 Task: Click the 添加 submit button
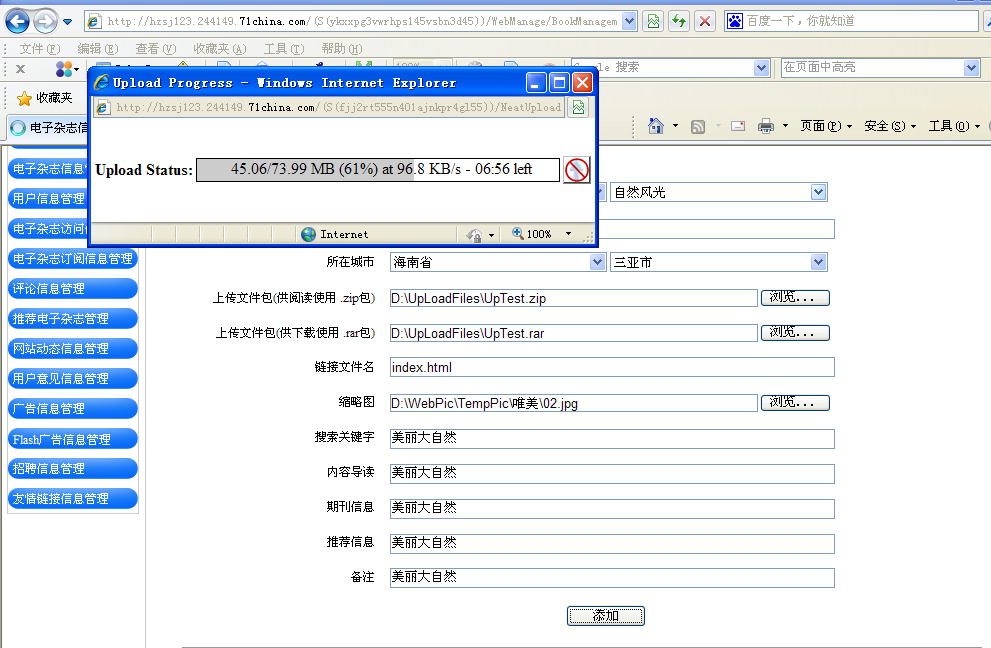pos(605,616)
